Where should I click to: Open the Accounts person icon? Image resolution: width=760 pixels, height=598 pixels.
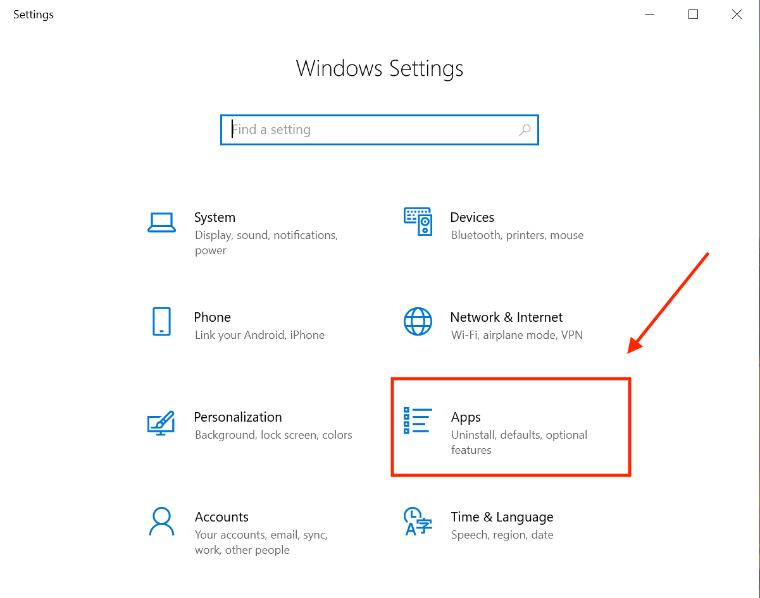coord(161,521)
